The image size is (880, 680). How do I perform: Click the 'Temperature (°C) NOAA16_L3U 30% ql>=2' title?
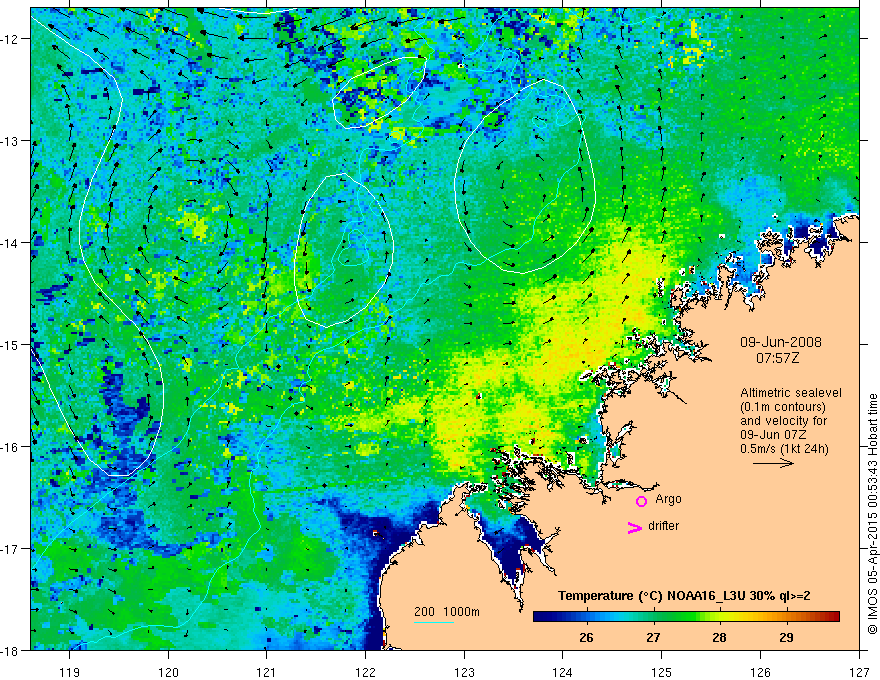pos(684,596)
